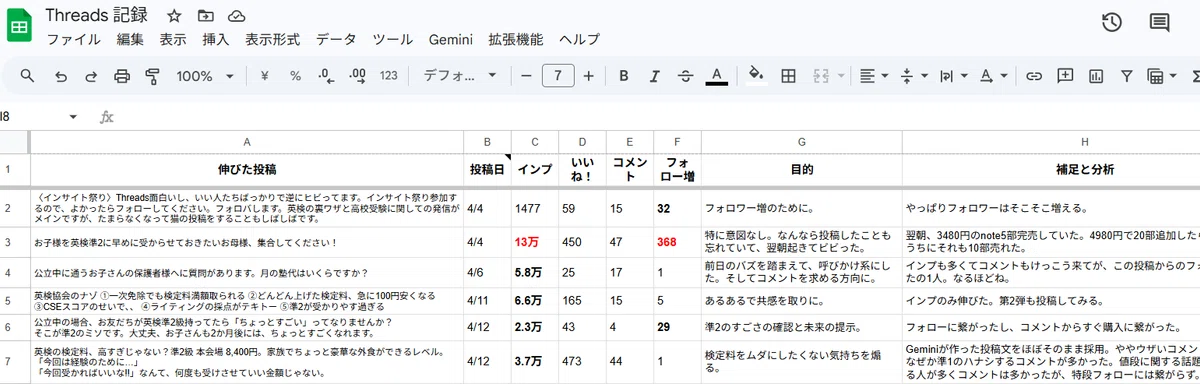Undo the last action
Screen dimensions: 1200x384
[61, 76]
